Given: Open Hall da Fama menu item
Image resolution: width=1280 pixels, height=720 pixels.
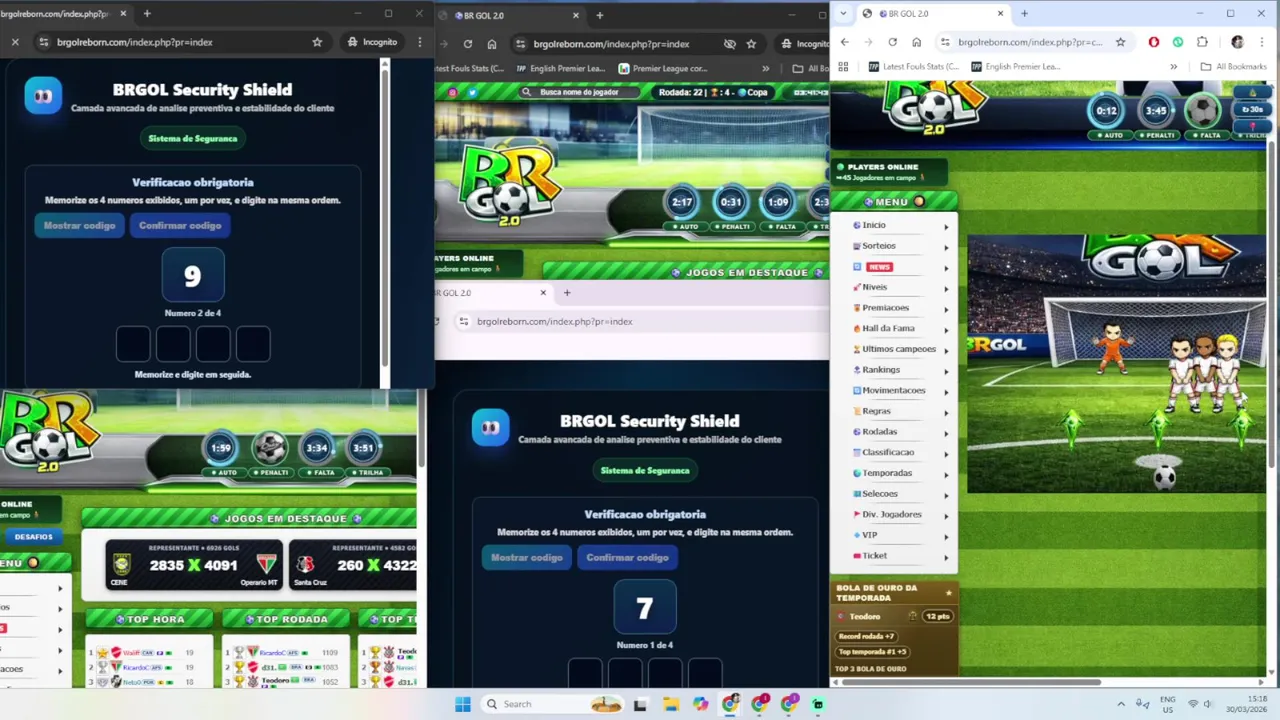Looking at the screenshot, I should [x=888, y=328].
